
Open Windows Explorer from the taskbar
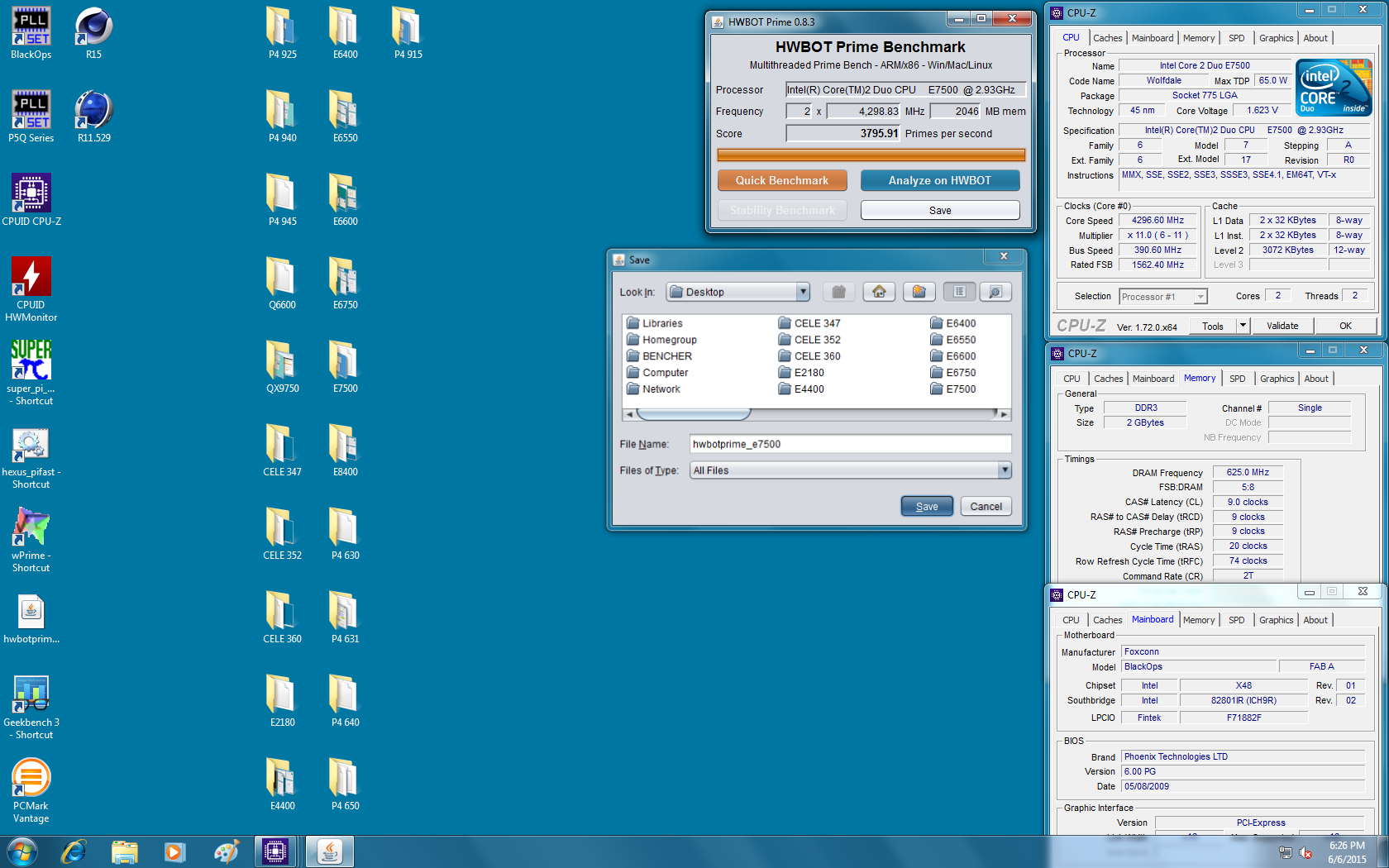click(125, 851)
